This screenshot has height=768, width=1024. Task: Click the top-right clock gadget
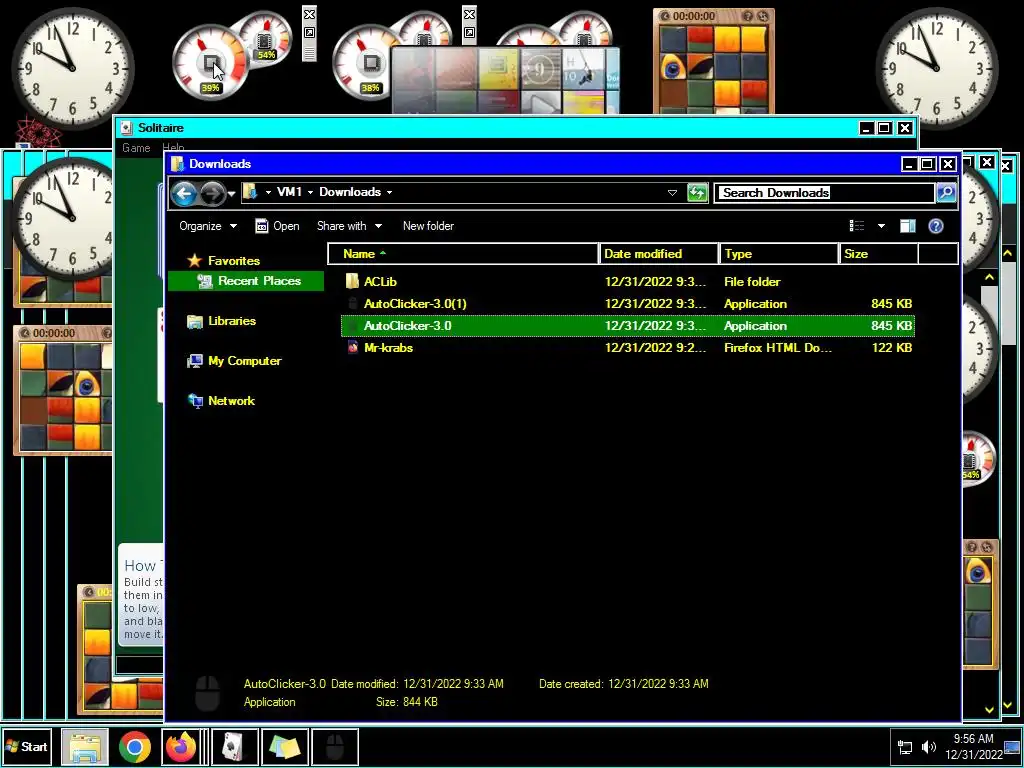[x=937, y=68]
